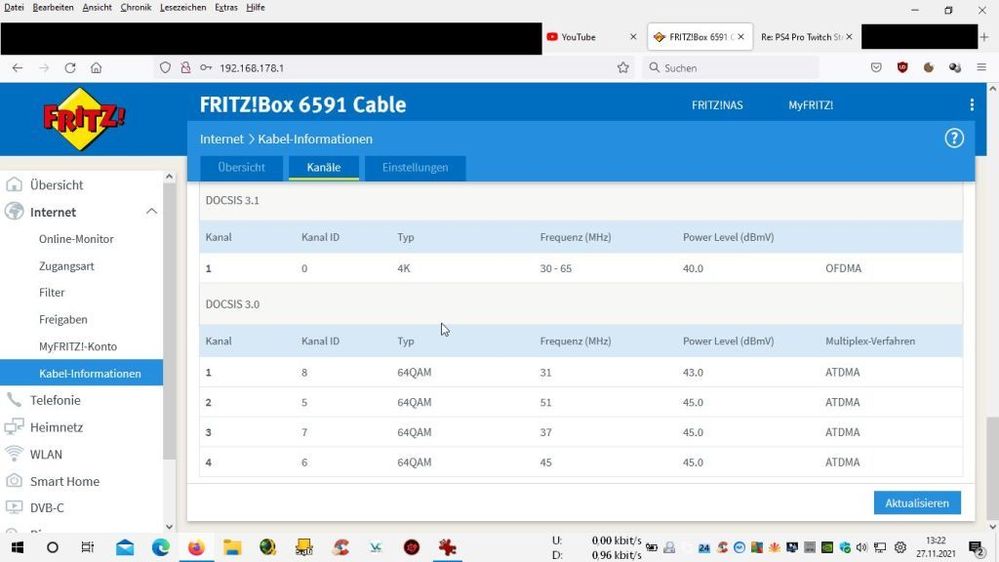Open DVB-C in sidebar
Viewport: 999px width, 562px height.
click(x=47, y=508)
